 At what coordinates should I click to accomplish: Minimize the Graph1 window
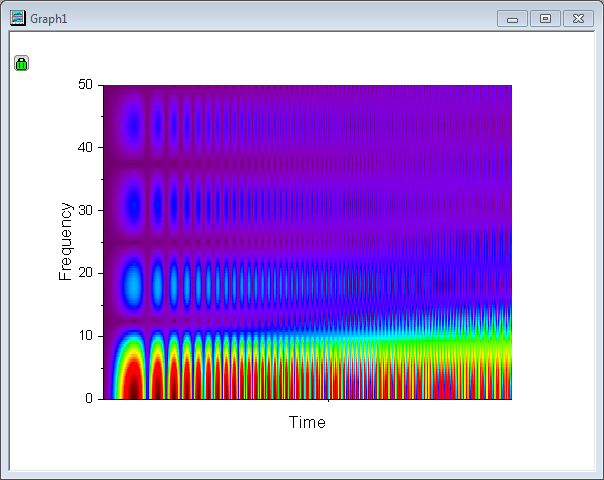512,18
